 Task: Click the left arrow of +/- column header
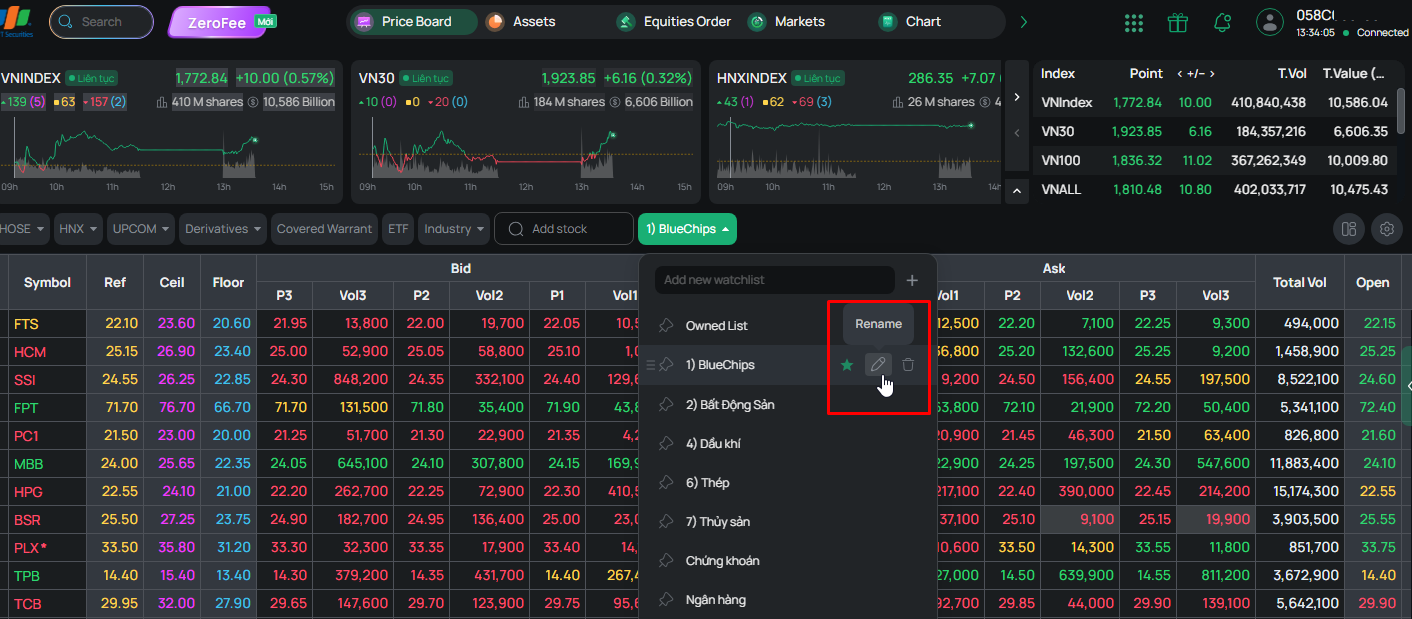click(1180, 74)
